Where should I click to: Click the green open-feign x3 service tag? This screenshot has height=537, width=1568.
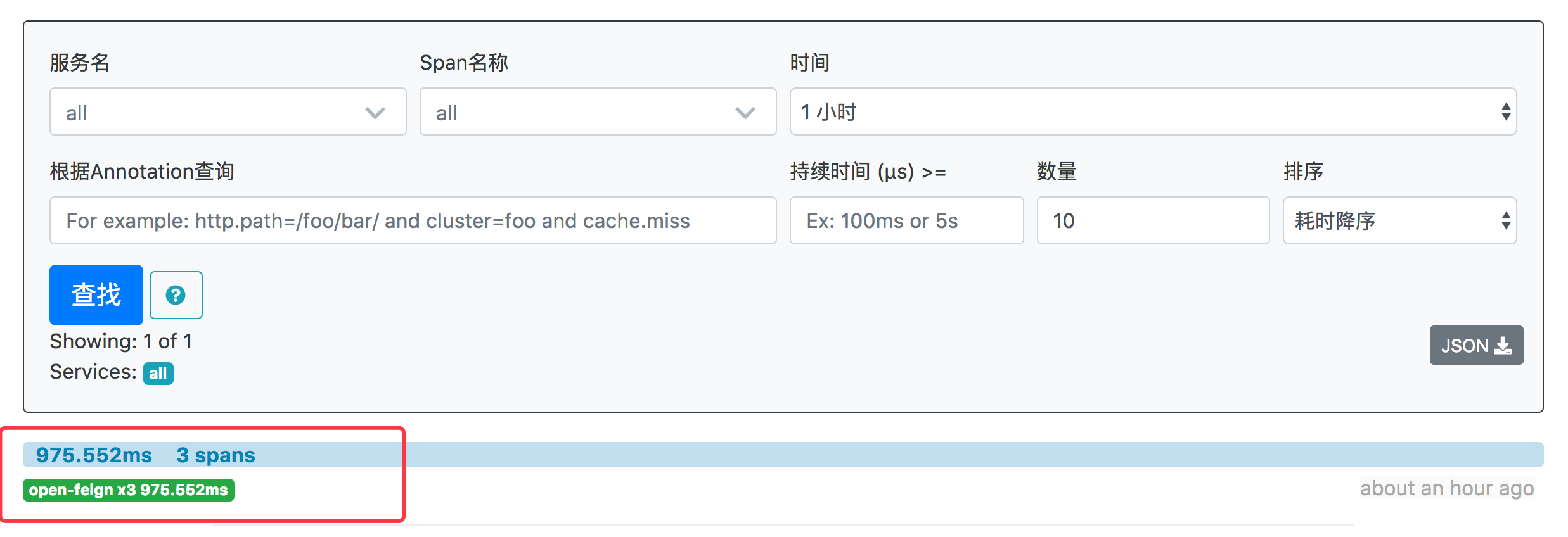(x=129, y=490)
